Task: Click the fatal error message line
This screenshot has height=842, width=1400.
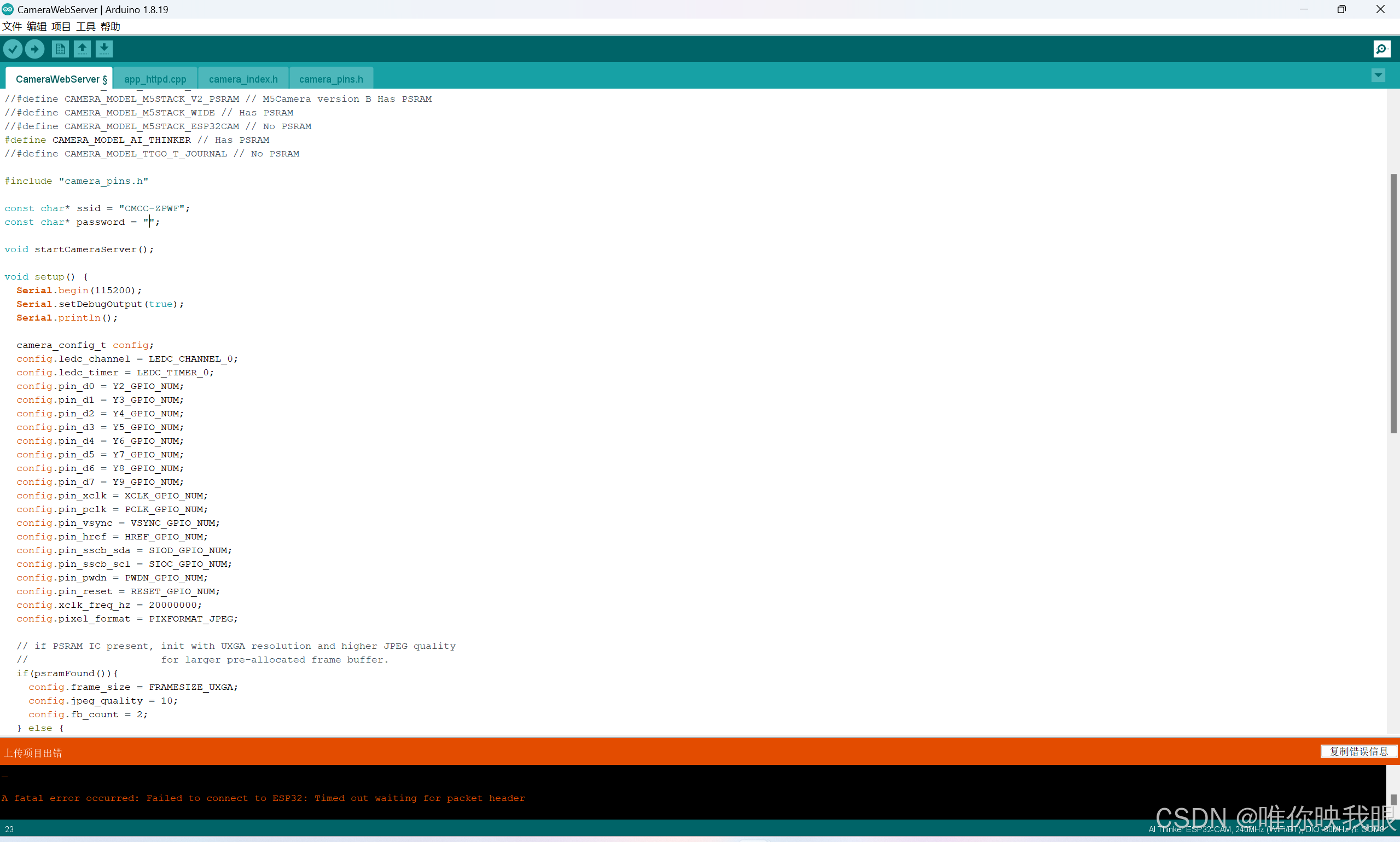Action: [x=263, y=798]
